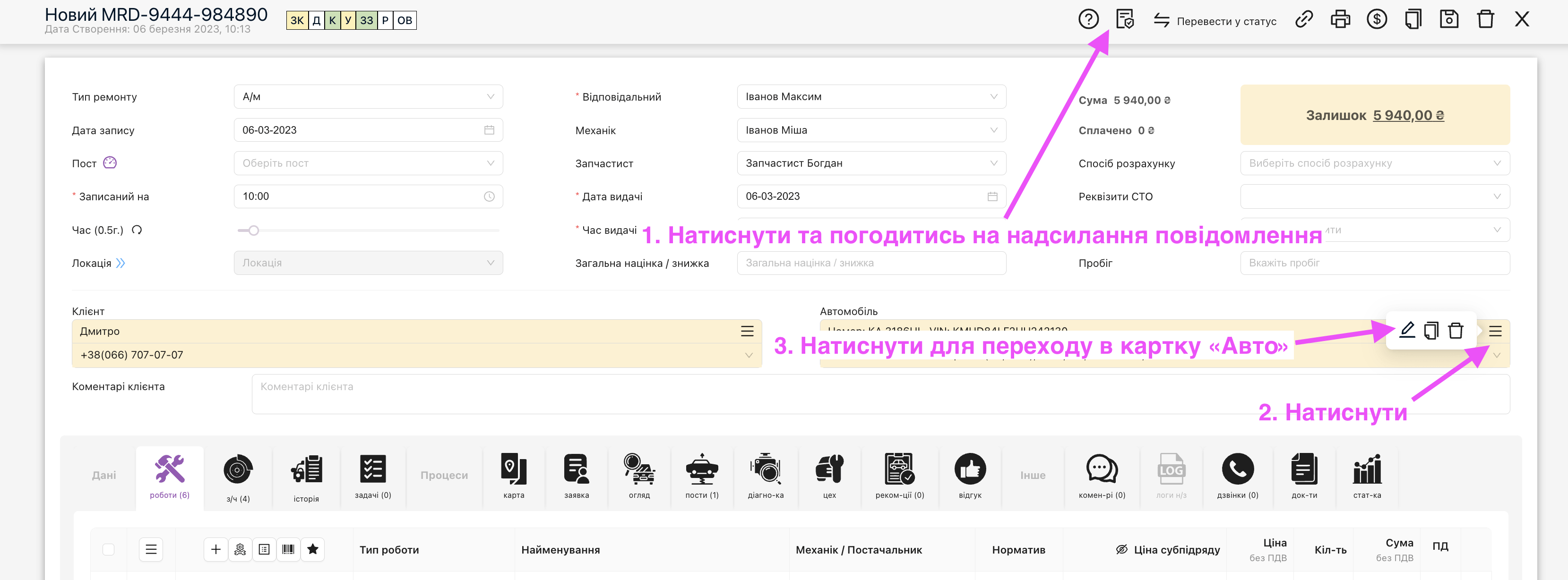Toggle the select-all checkbox in works table
Screen dimensions: 1568x580
click(x=108, y=550)
